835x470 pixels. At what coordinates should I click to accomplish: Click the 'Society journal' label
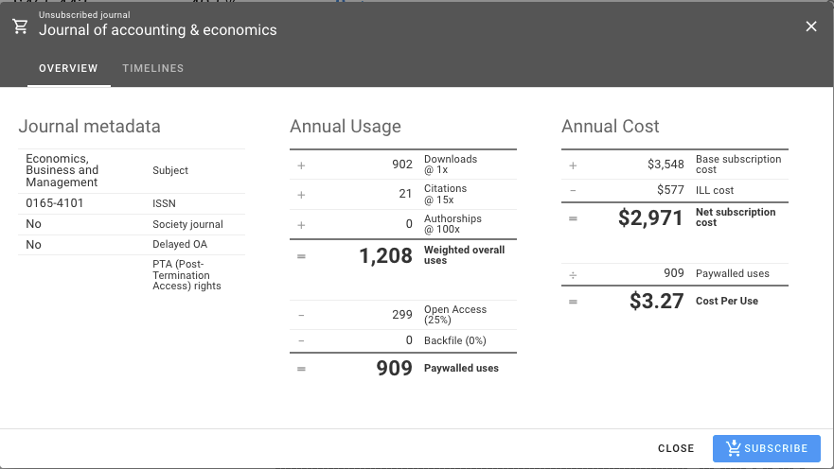[x=187, y=224]
